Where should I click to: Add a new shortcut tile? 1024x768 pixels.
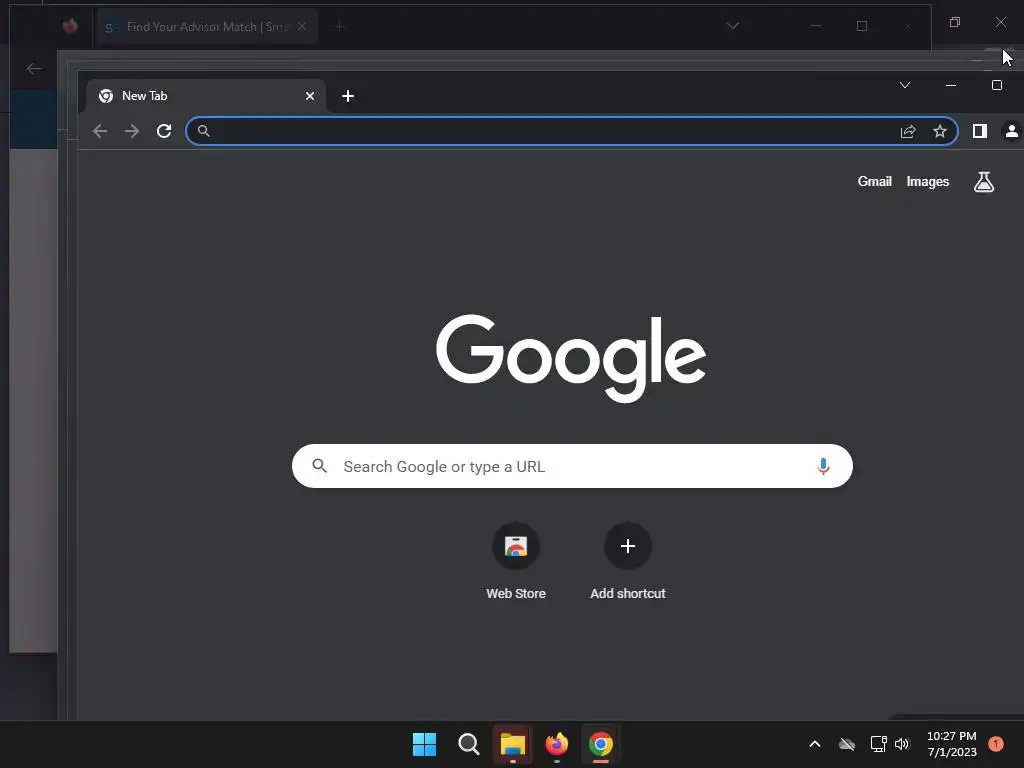628,560
